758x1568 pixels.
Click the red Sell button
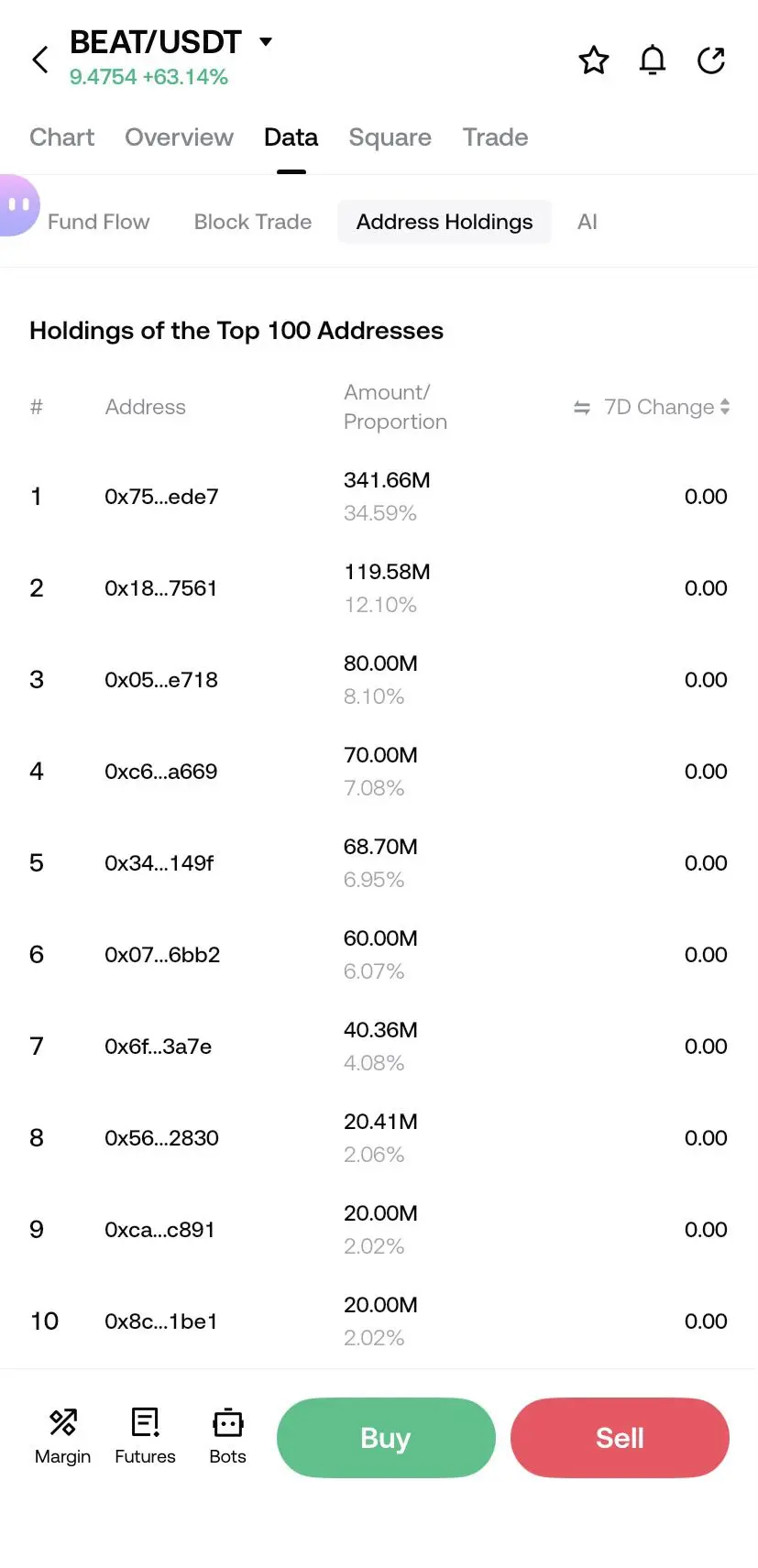coord(620,1437)
